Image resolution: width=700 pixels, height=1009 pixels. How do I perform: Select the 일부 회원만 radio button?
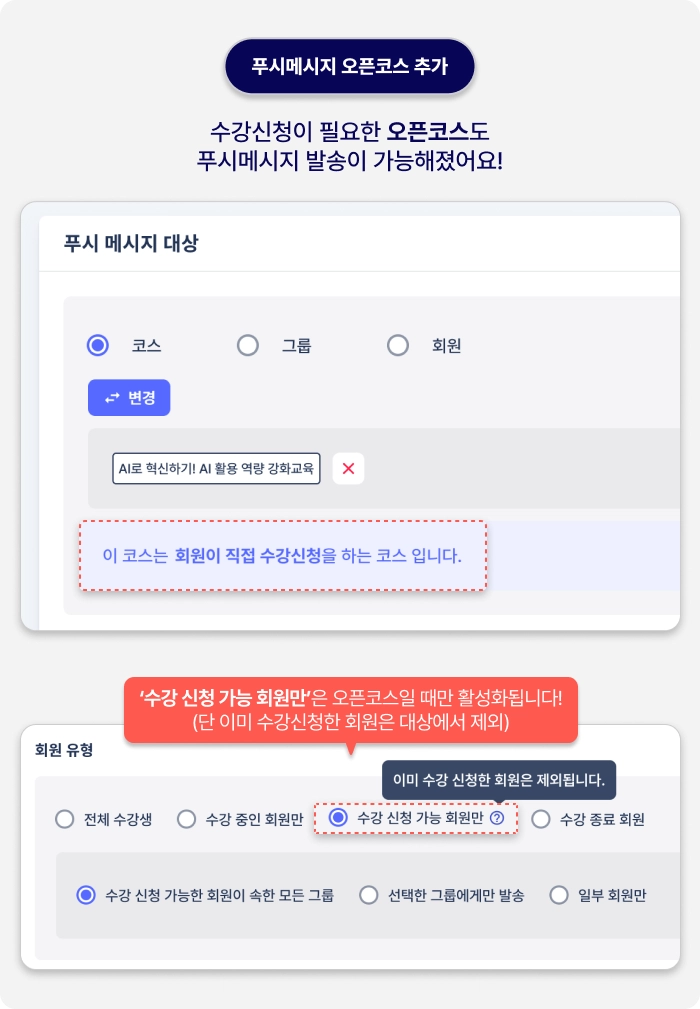[559, 895]
